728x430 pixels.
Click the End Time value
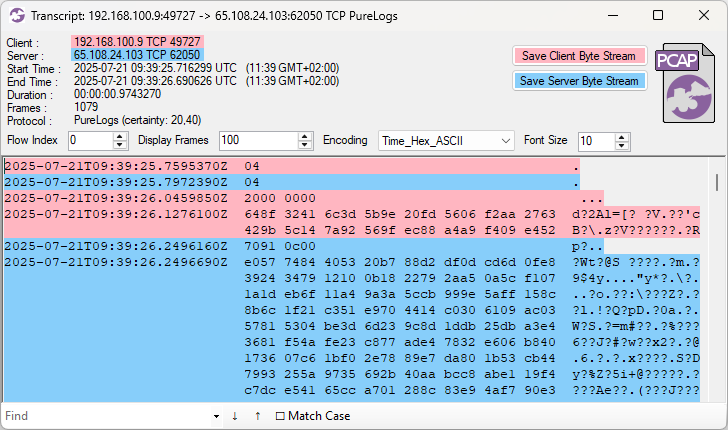tap(207, 81)
